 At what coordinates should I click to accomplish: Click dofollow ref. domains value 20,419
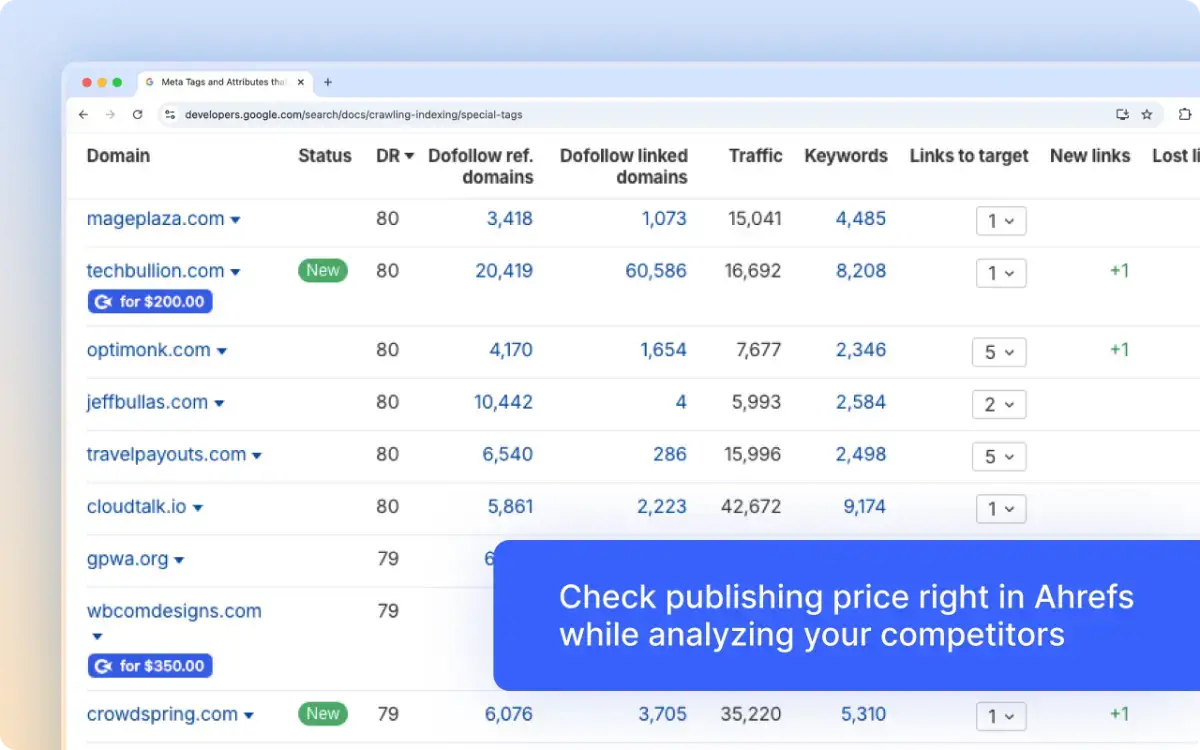coord(504,271)
